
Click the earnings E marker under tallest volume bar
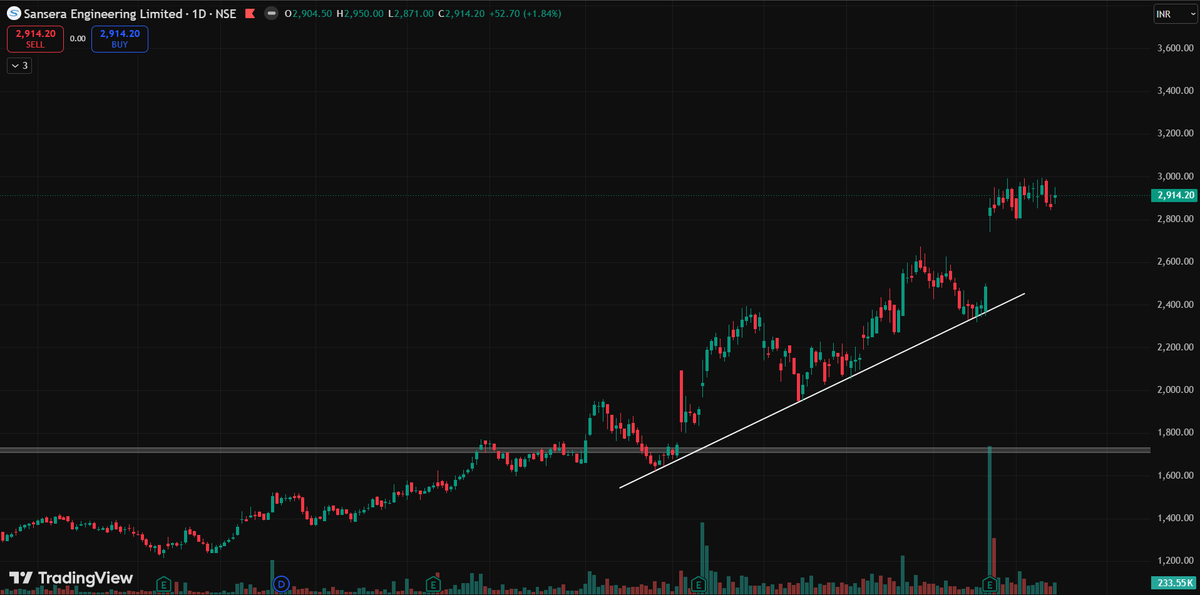coord(990,583)
